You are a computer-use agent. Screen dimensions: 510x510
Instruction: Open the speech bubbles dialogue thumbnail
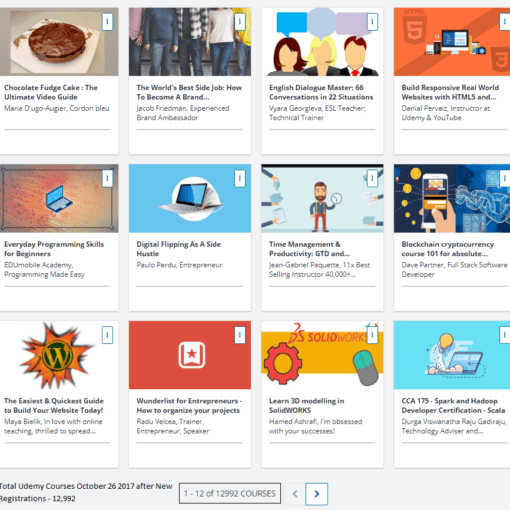322,42
